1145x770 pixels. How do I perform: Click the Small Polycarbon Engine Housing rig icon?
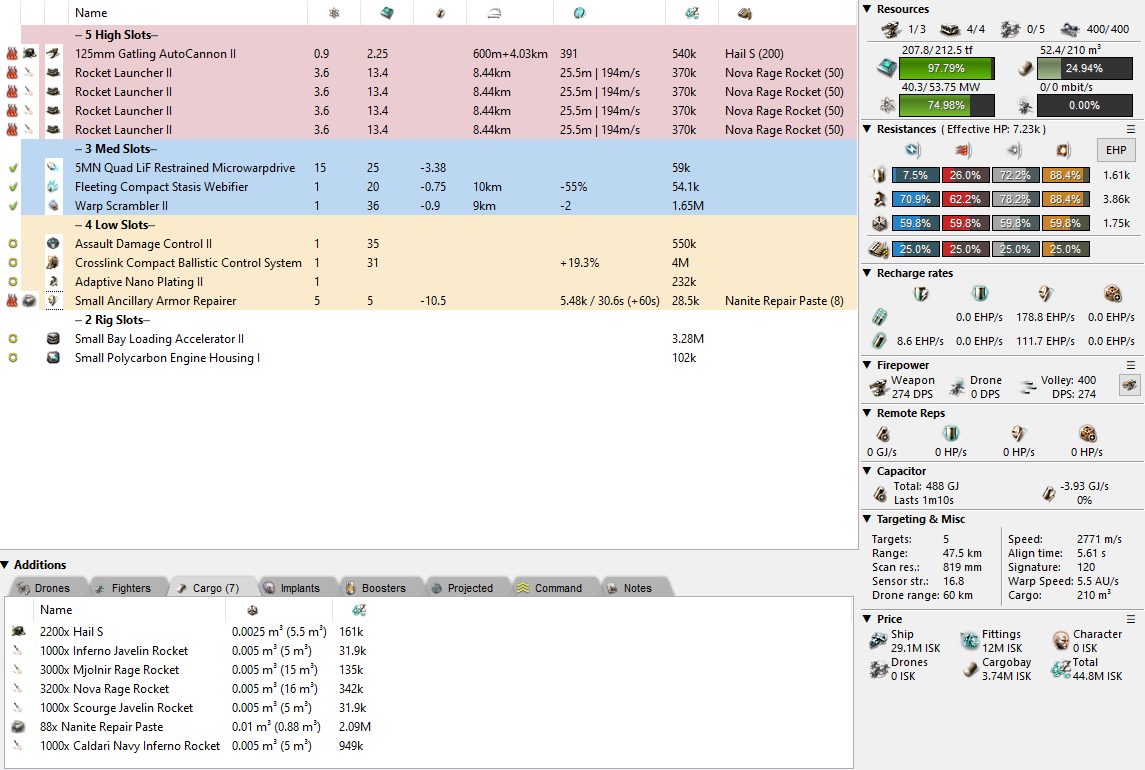(53, 358)
